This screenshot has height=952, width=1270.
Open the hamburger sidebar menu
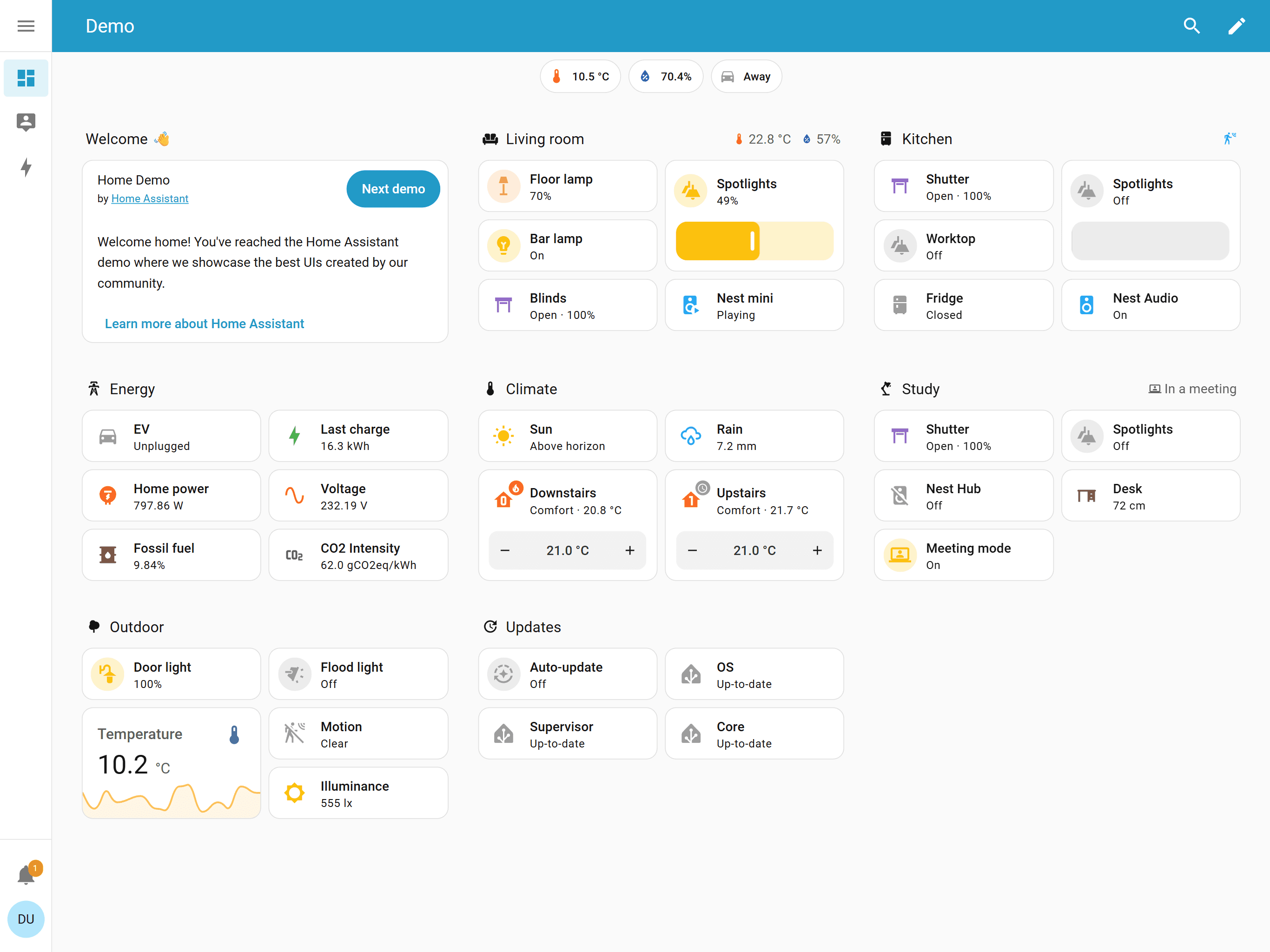point(26,26)
